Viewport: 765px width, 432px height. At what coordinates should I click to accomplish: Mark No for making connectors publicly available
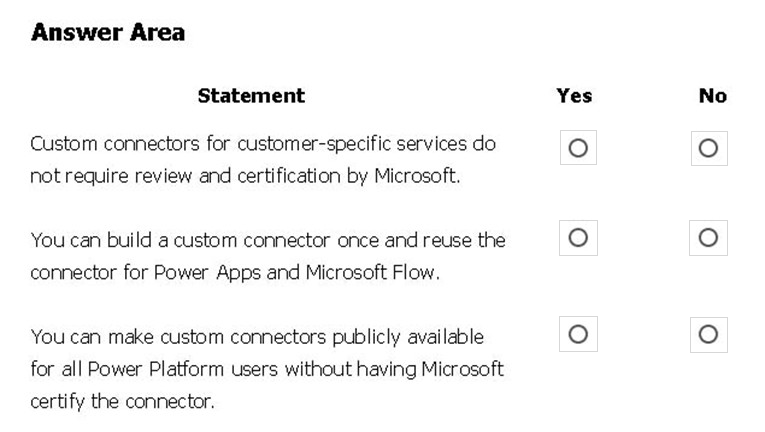click(x=708, y=334)
